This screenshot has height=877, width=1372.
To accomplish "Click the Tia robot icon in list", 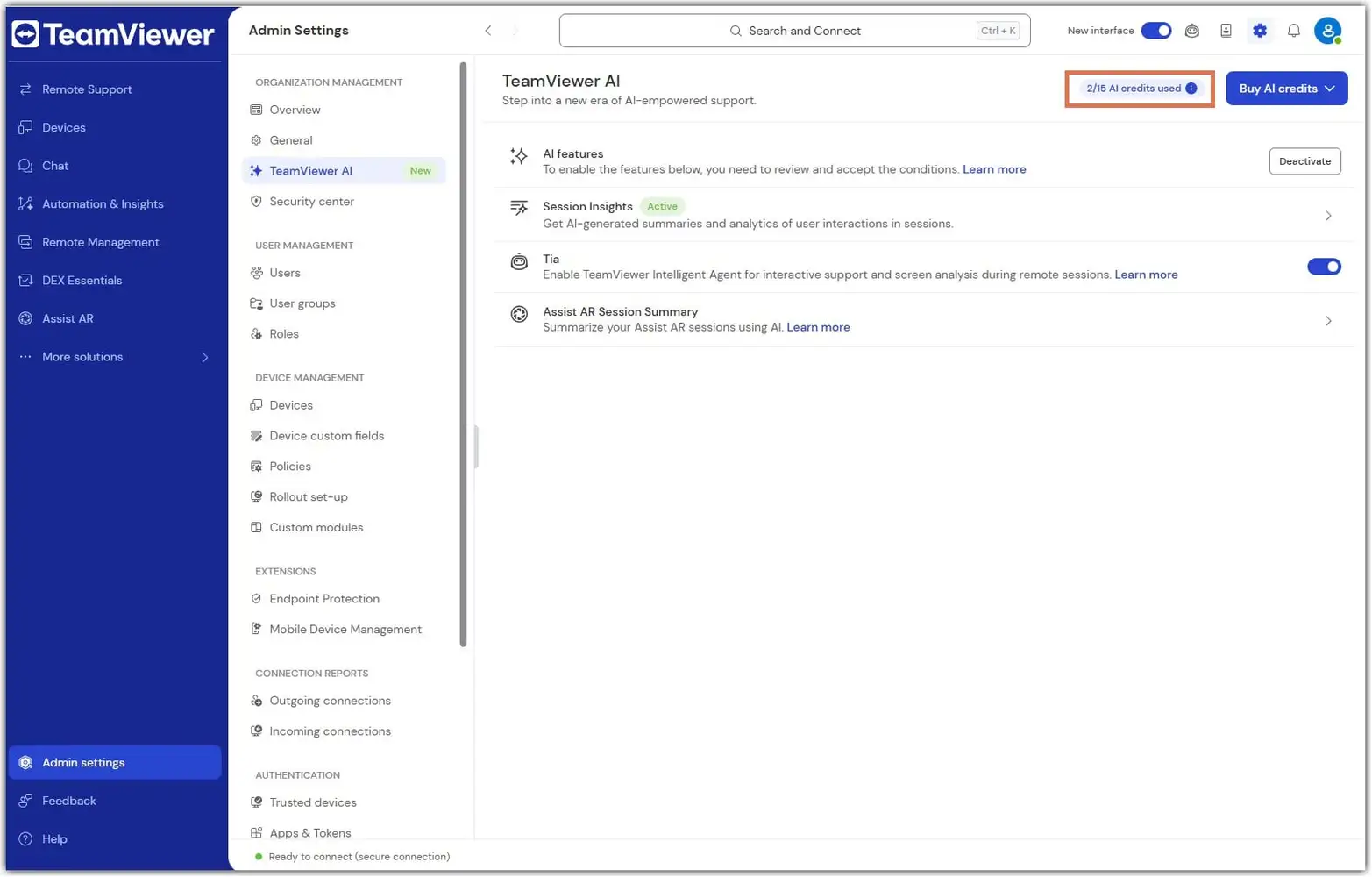I will click(x=519, y=261).
